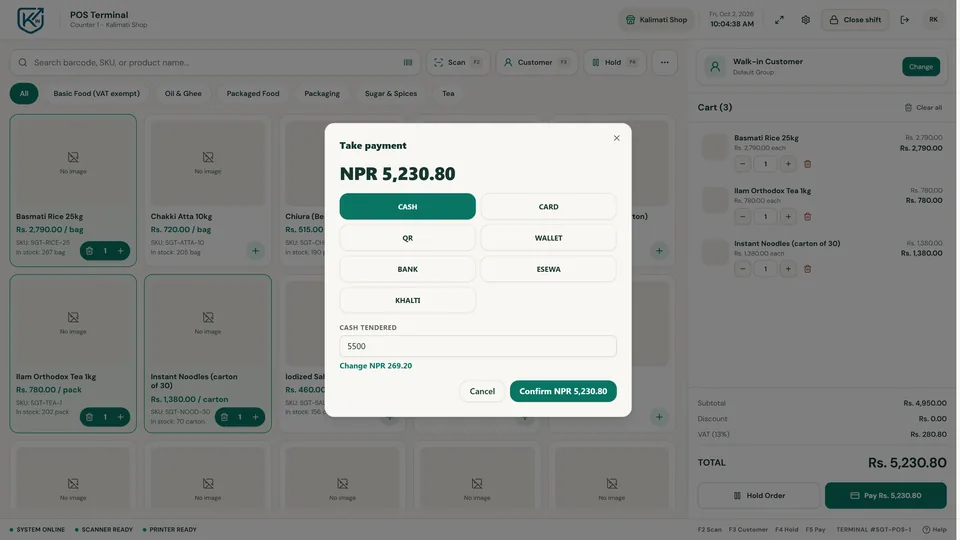Screen dimensions: 960x540
Task: Click the Chakki Atta 10kg product thumbnail
Action: (x=208, y=163)
